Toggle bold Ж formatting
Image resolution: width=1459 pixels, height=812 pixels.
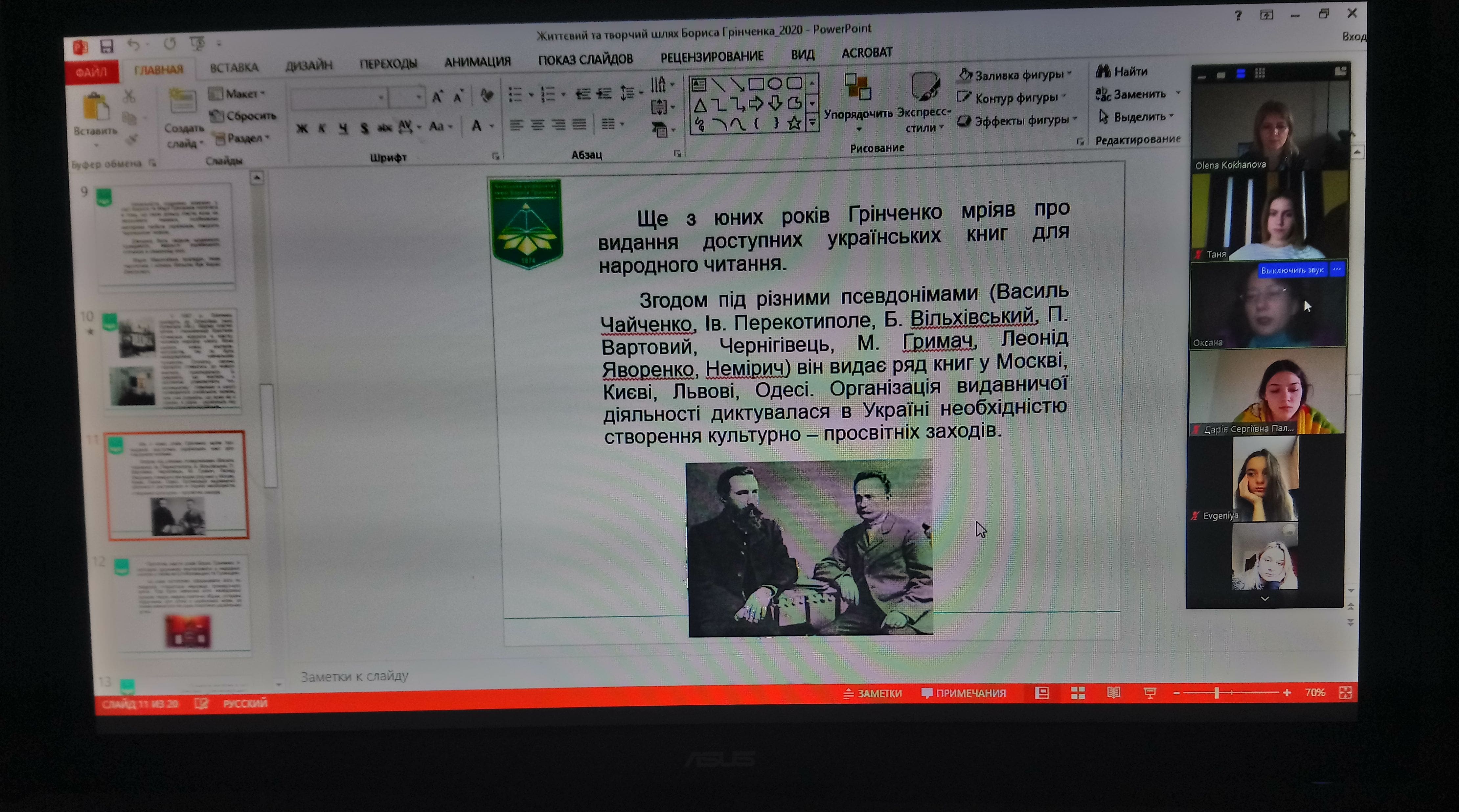pos(302,128)
